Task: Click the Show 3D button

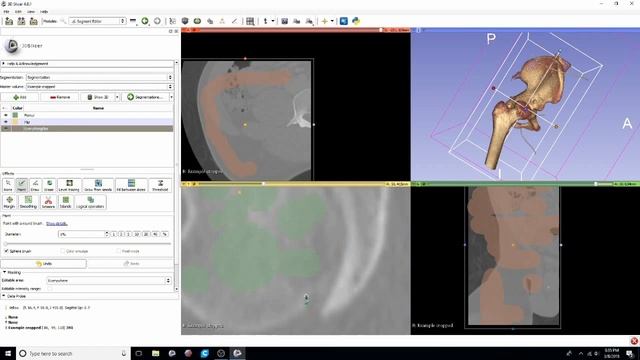Action: pyautogui.click(x=98, y=97)
